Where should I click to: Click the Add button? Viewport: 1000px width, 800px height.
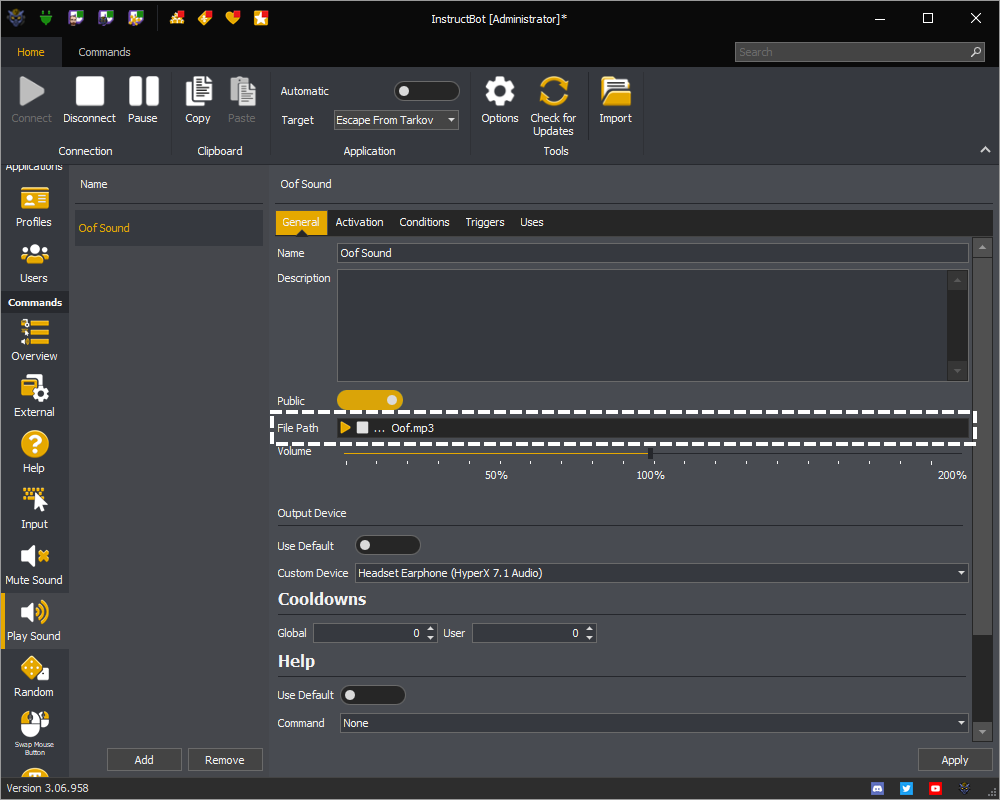tap(144, 760)
